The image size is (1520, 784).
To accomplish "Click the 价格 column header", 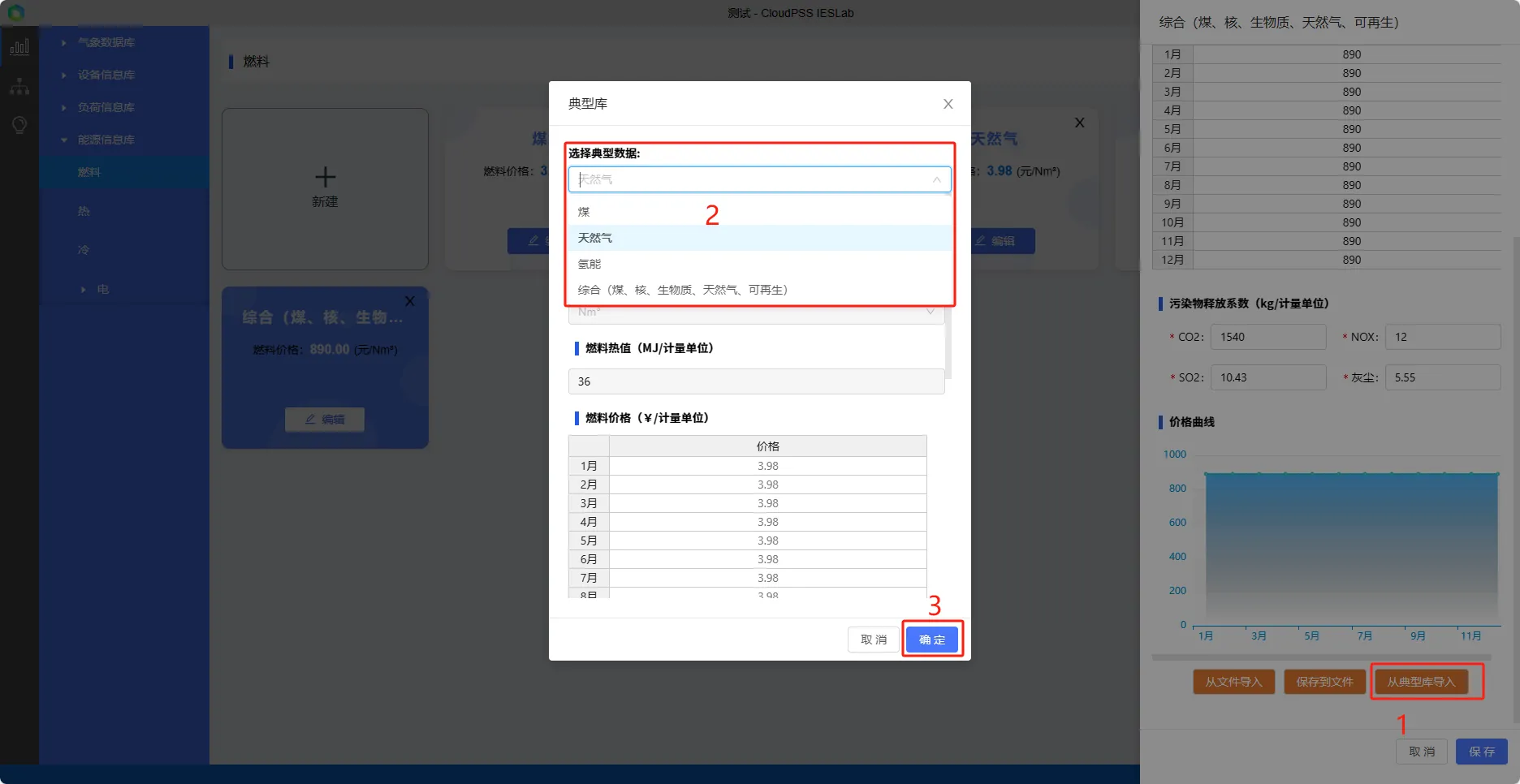I will (767, 446).
